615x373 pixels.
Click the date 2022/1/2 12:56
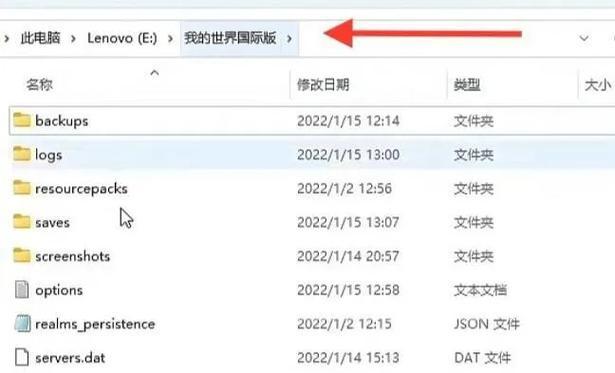(344, 189)
